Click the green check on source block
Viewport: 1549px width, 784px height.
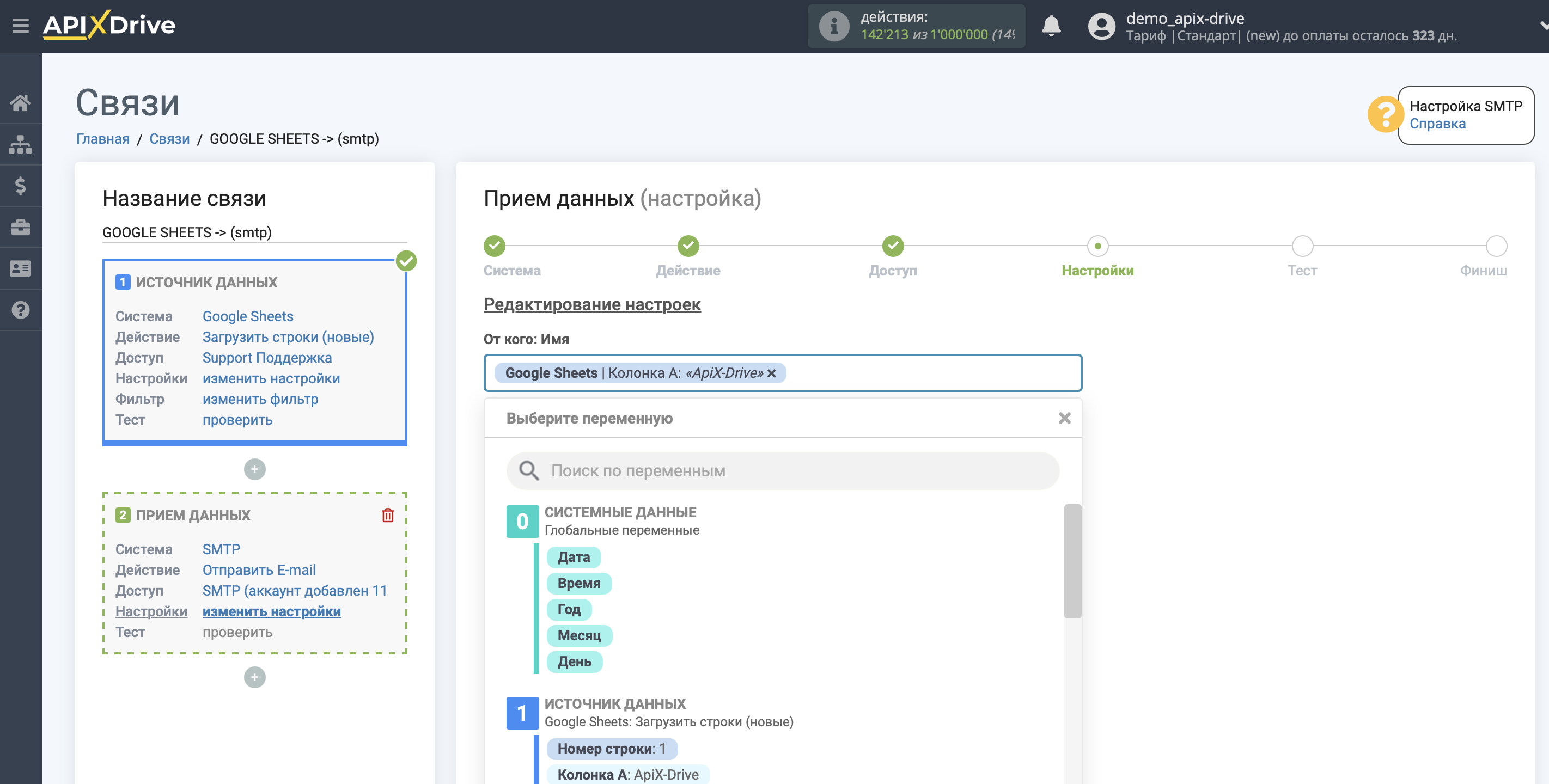[406, 261]
